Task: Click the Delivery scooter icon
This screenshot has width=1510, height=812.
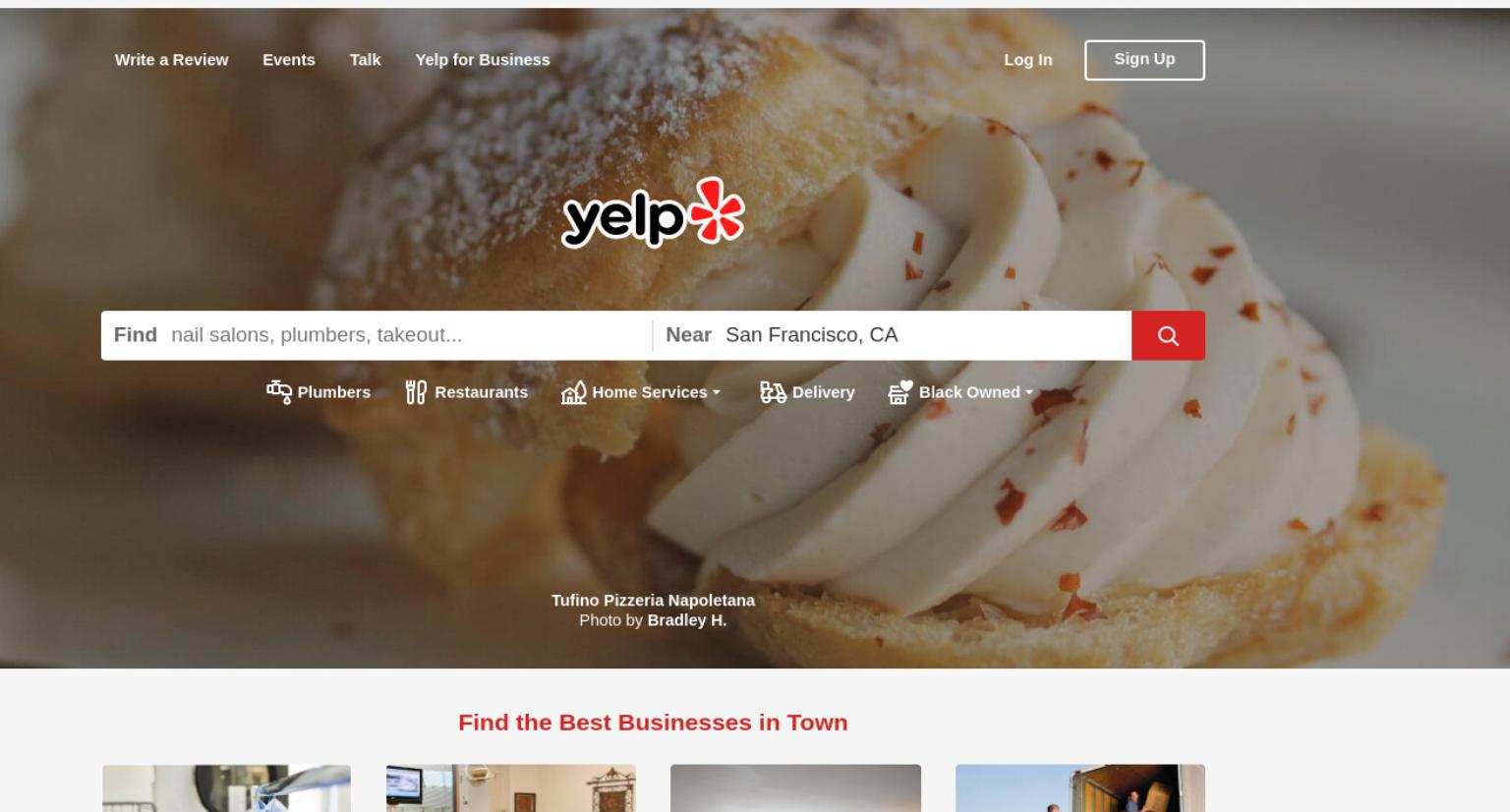Action: click(773, 392)
